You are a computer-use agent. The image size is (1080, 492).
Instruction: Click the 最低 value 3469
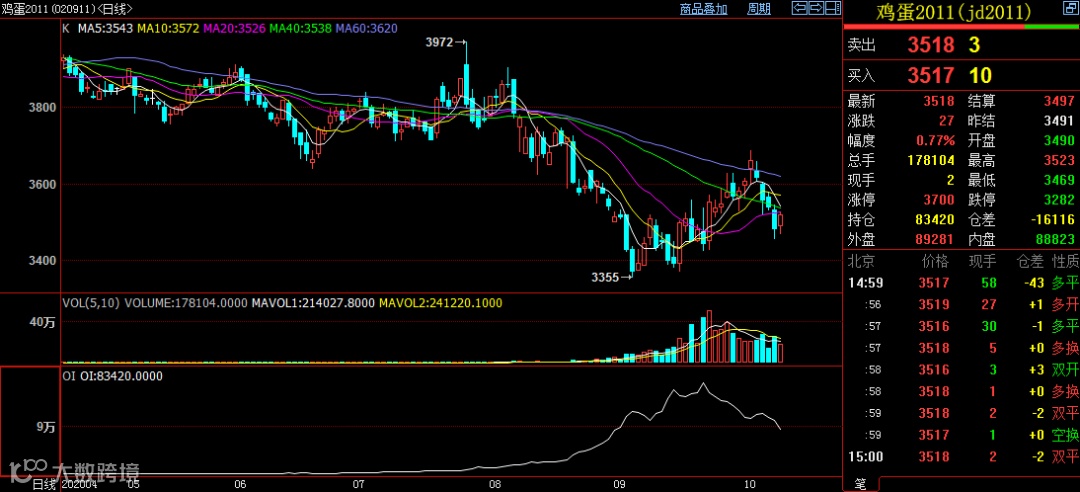tap(1059, 181)
